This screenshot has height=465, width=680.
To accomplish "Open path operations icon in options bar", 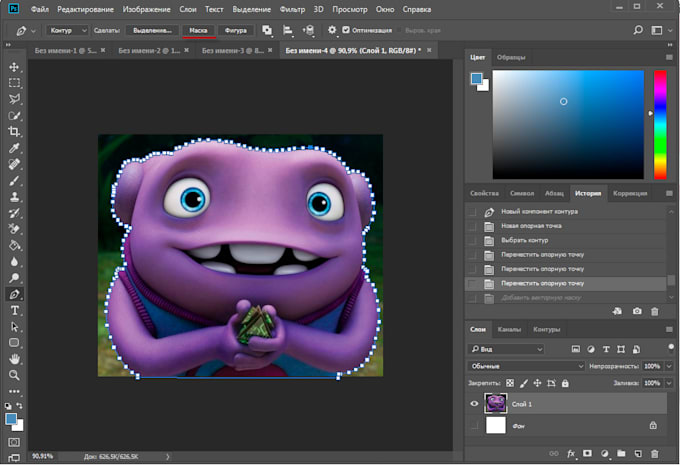I will pos(267,30).
